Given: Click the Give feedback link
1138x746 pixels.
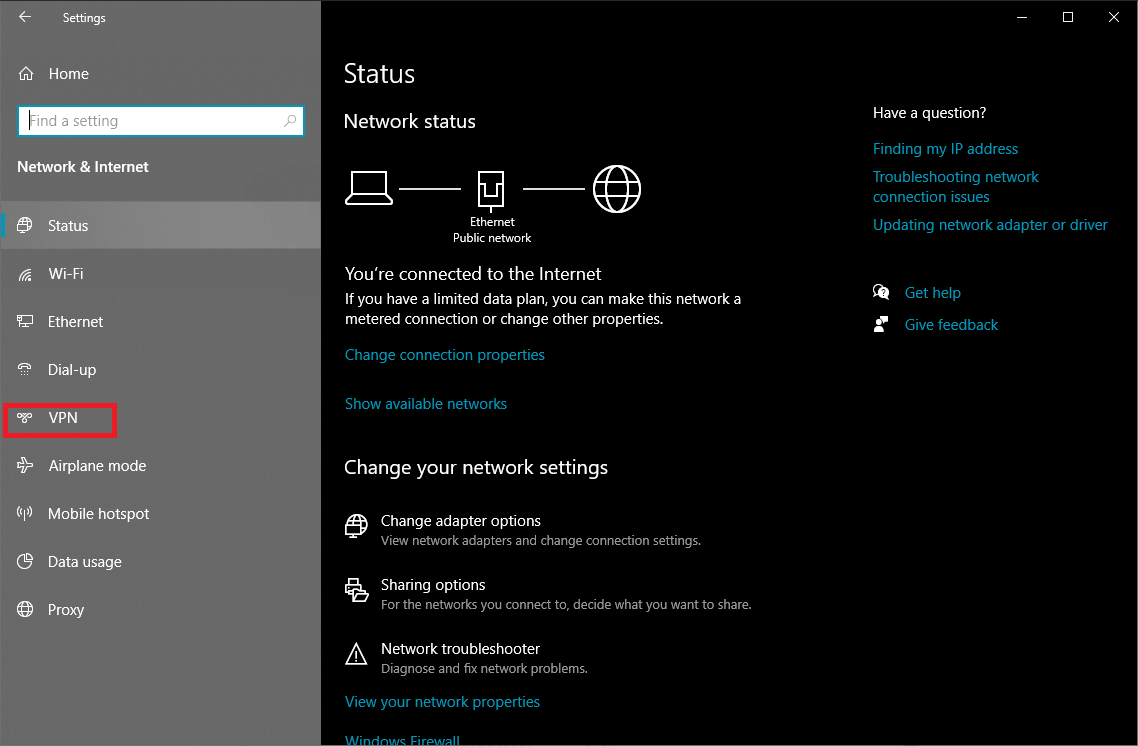Looking at the screenshot, I should point(951,324).
